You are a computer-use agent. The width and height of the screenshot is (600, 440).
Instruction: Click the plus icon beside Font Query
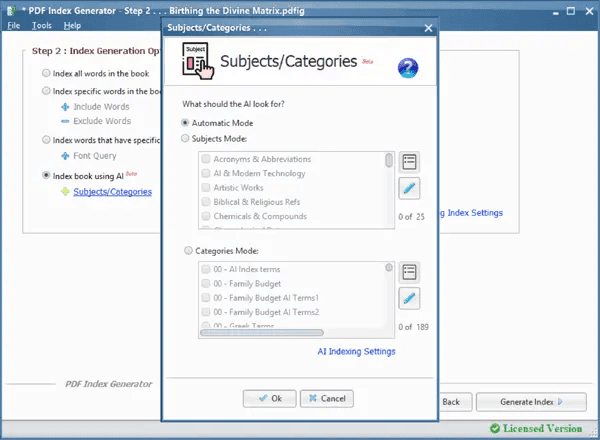[65, 156]
